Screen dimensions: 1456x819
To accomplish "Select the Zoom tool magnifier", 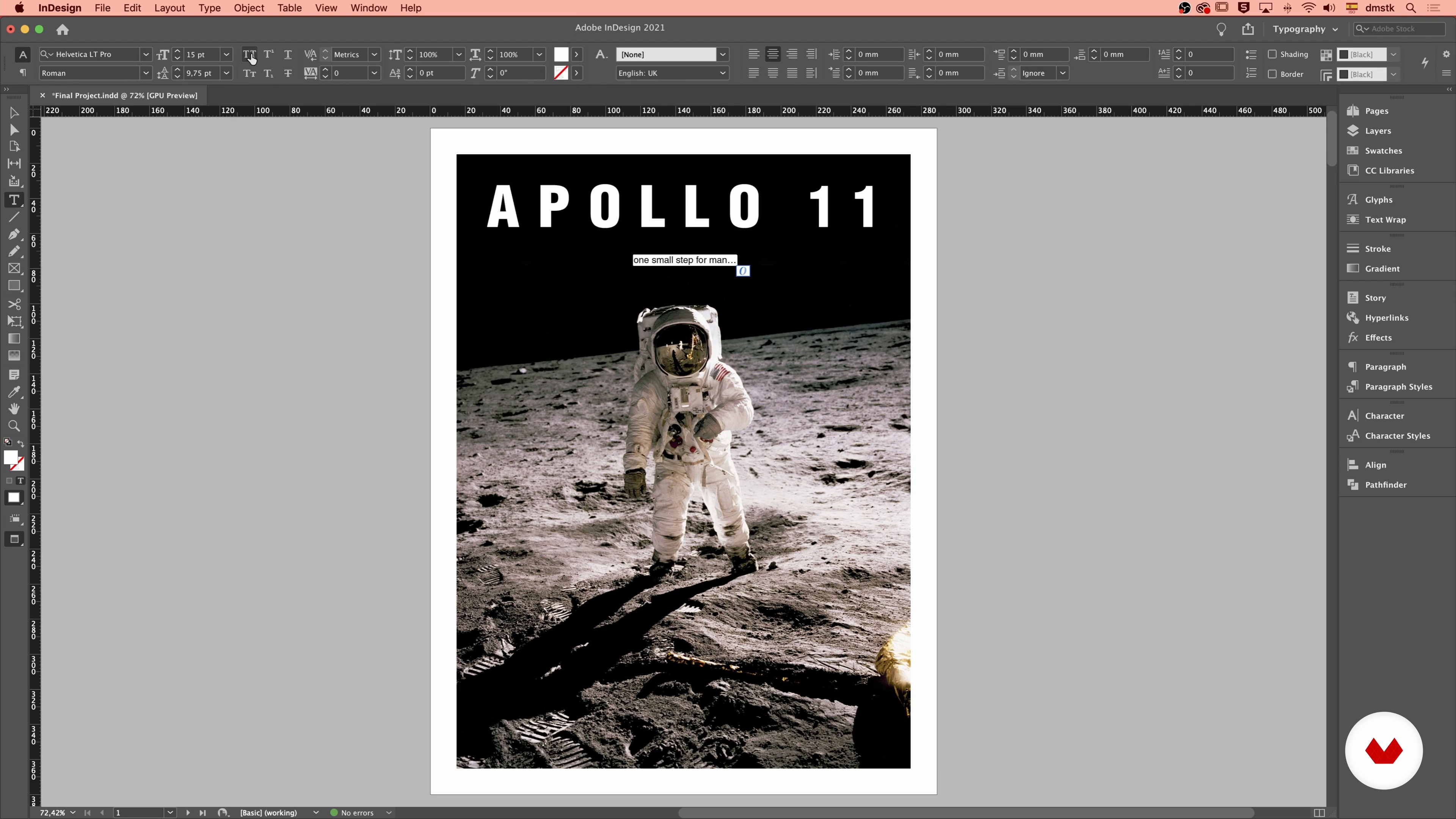I will [14, 426].
